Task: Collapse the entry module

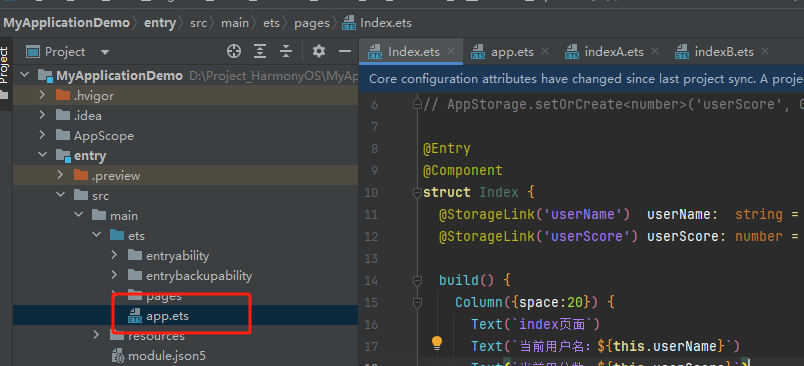Action: [43, 155]
